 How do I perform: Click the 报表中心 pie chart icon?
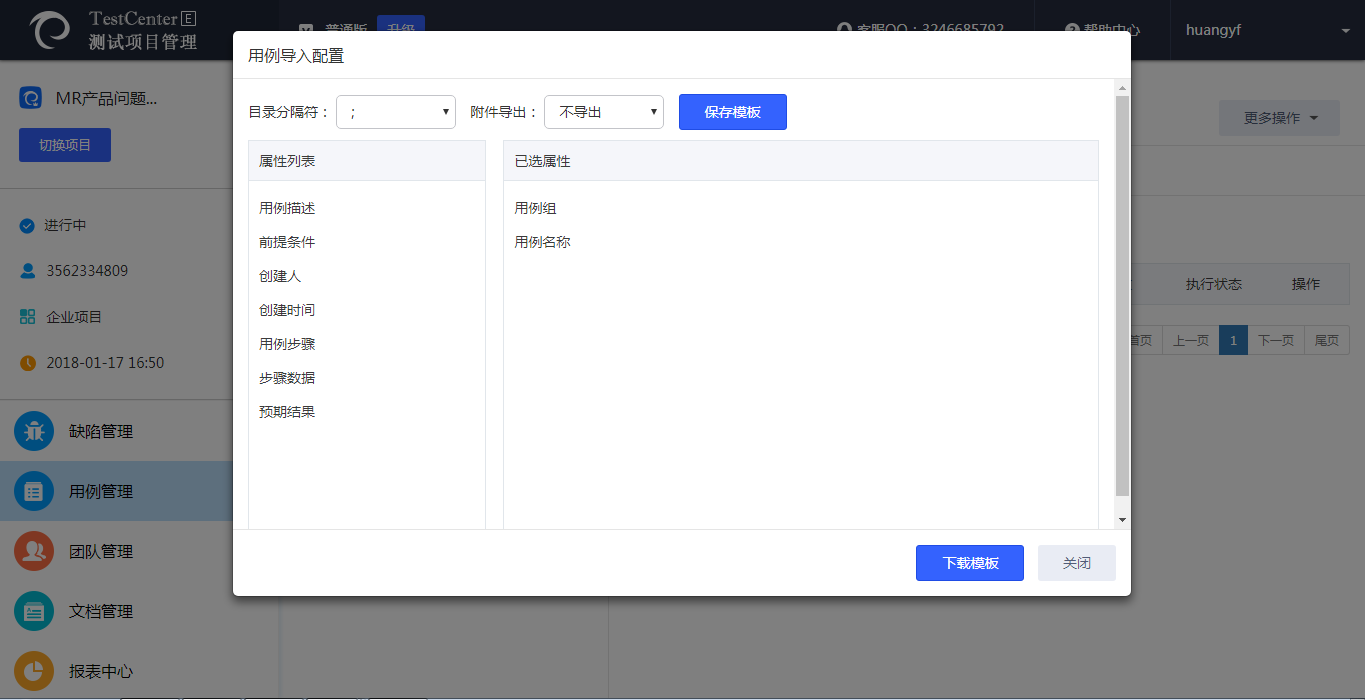click(34, 671)
